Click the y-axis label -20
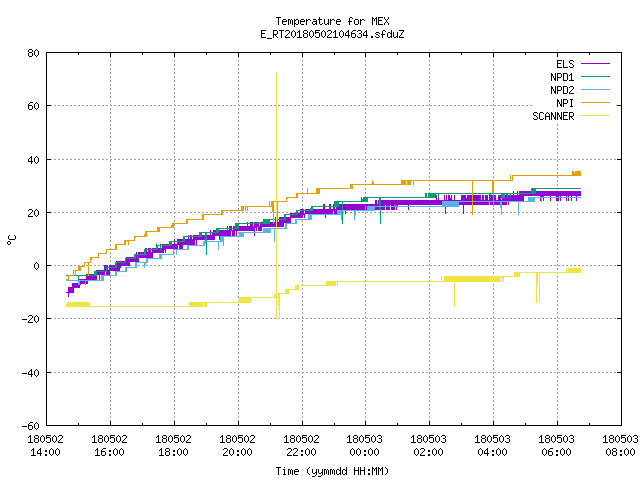 click(31, 319)
